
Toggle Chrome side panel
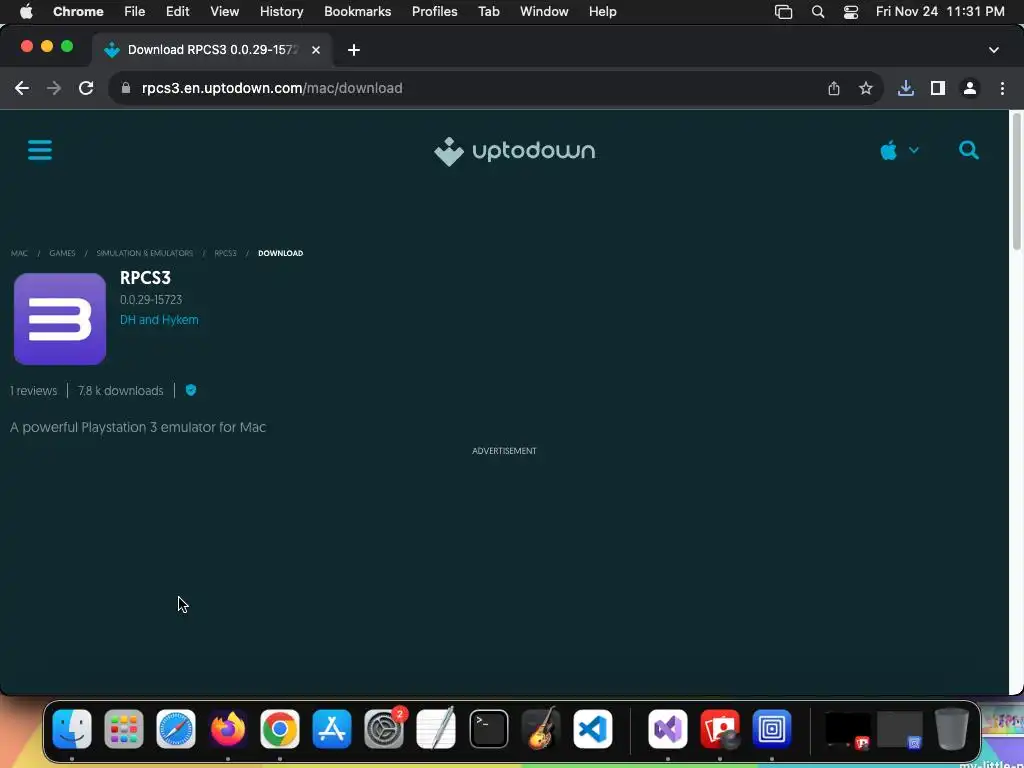[x=938, y=88]
